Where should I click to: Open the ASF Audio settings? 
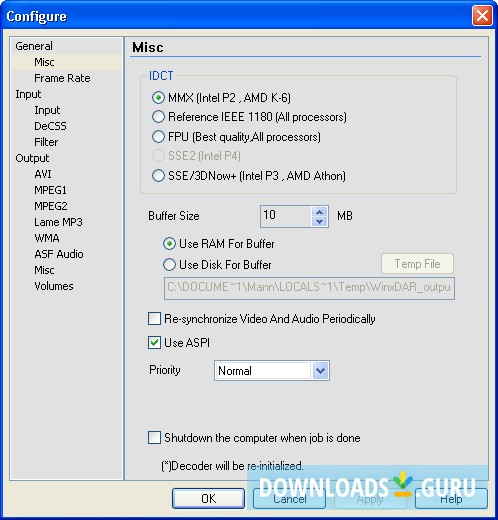click(59, 254)
